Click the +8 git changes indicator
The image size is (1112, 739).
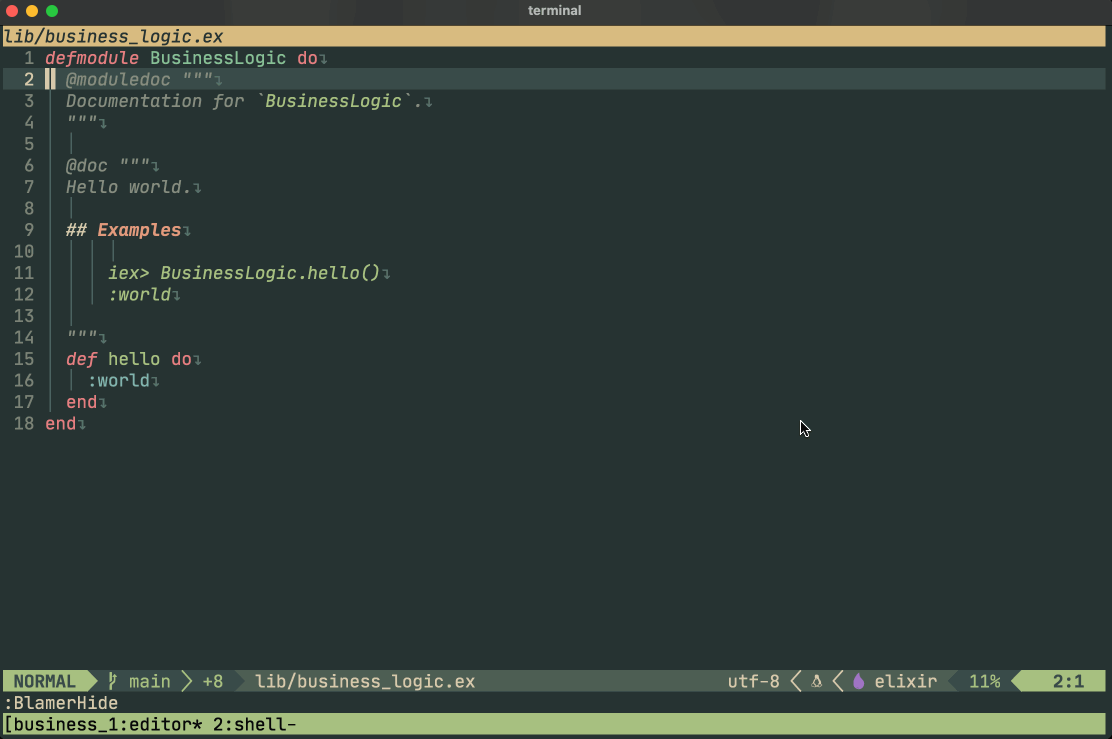213,682
